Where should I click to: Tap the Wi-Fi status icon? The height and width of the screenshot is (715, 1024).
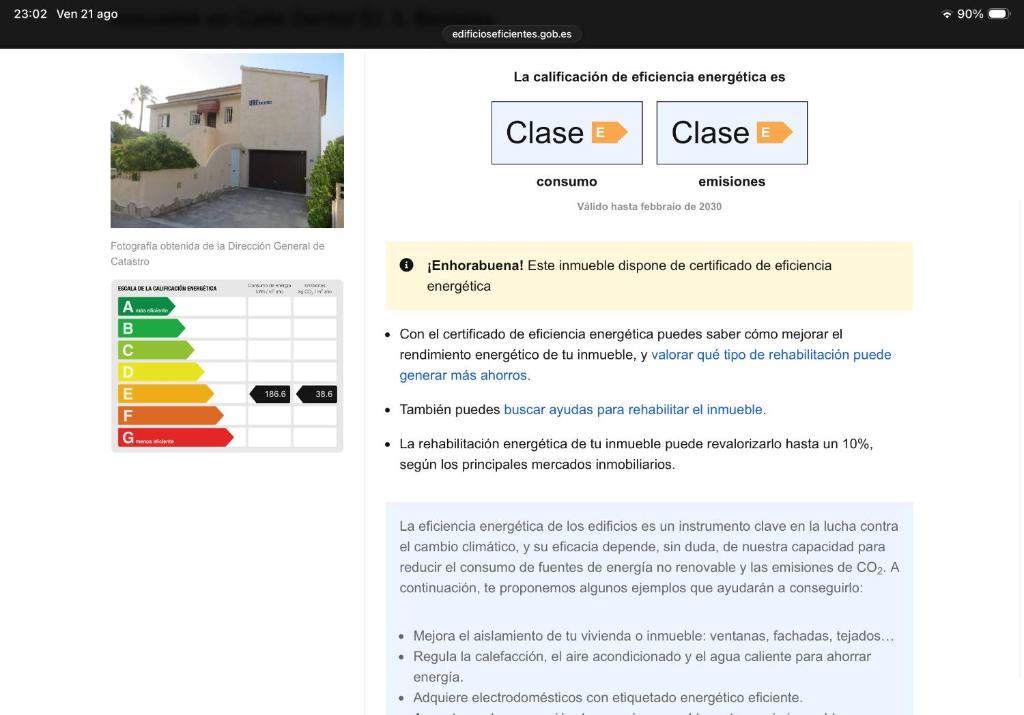(946, 14)
